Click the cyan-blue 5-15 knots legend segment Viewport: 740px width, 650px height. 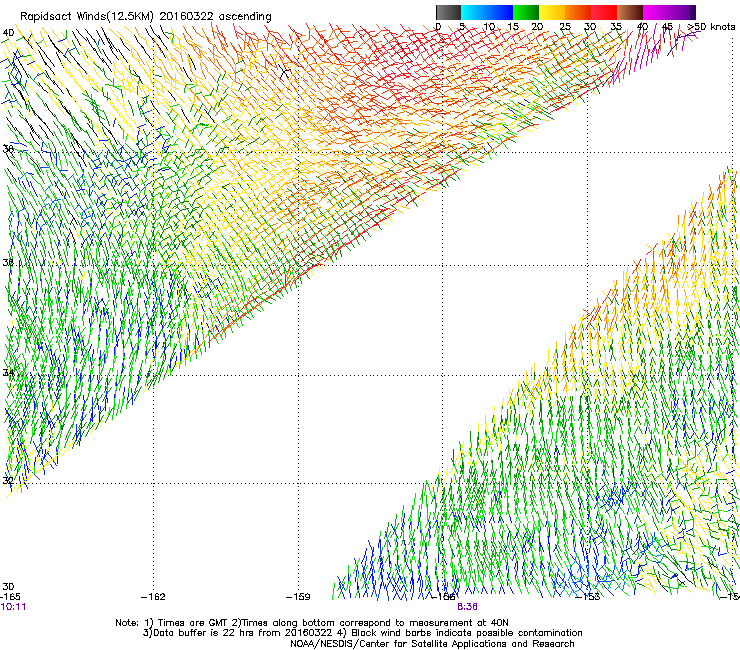tap(487, 12)
